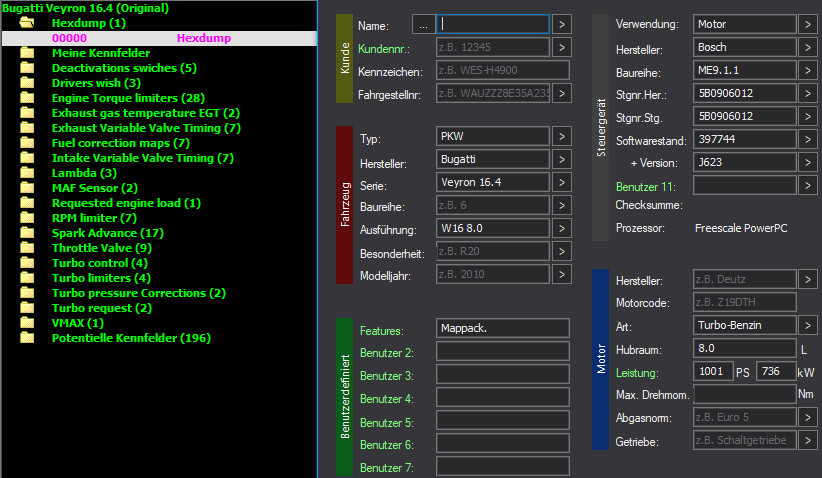Open the Ausführung W16 8.0 arrow button
The height and width of the screenshot is (478, 822).
pos(561,229)
